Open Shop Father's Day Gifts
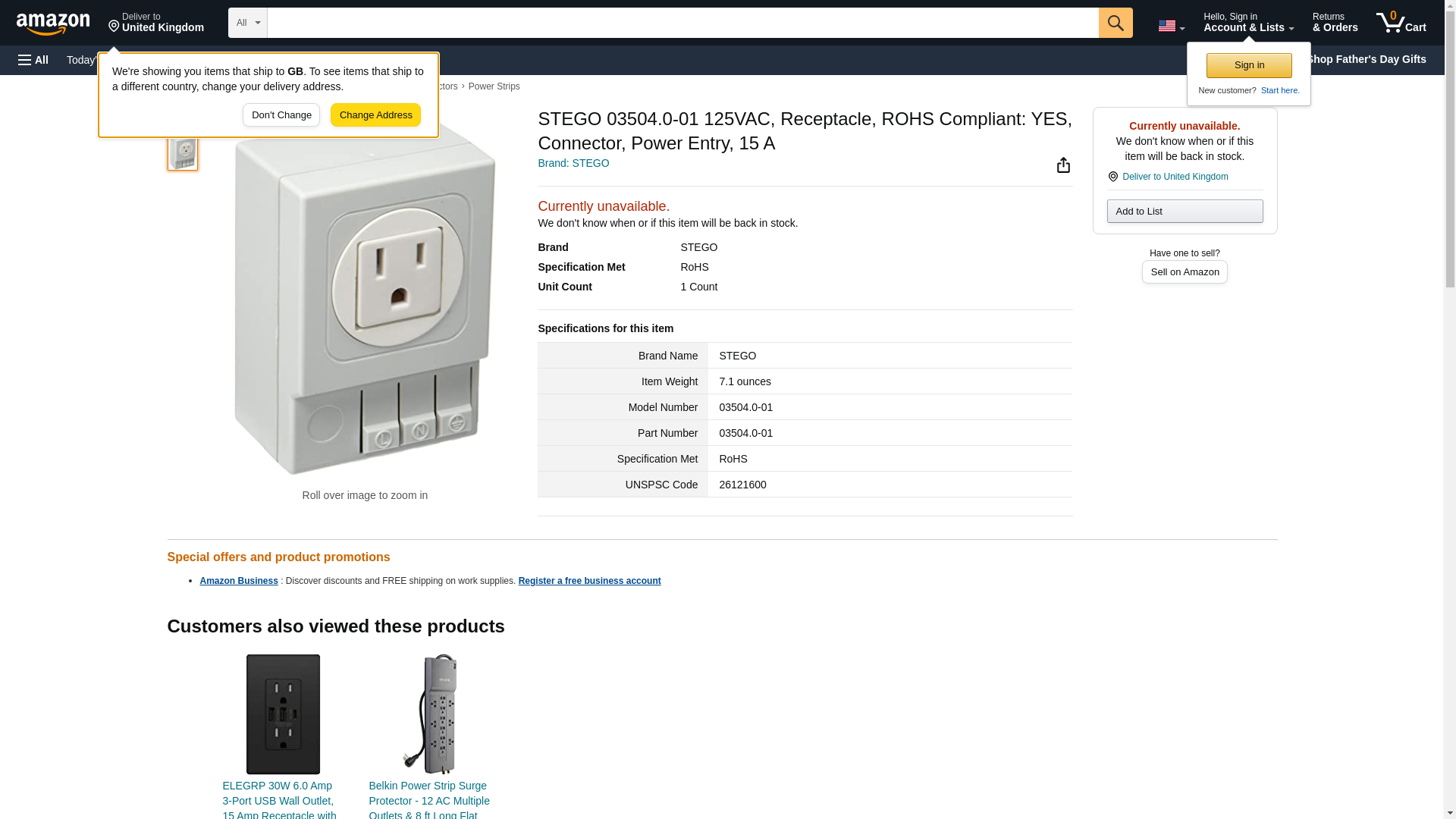 pos(1366,59)
